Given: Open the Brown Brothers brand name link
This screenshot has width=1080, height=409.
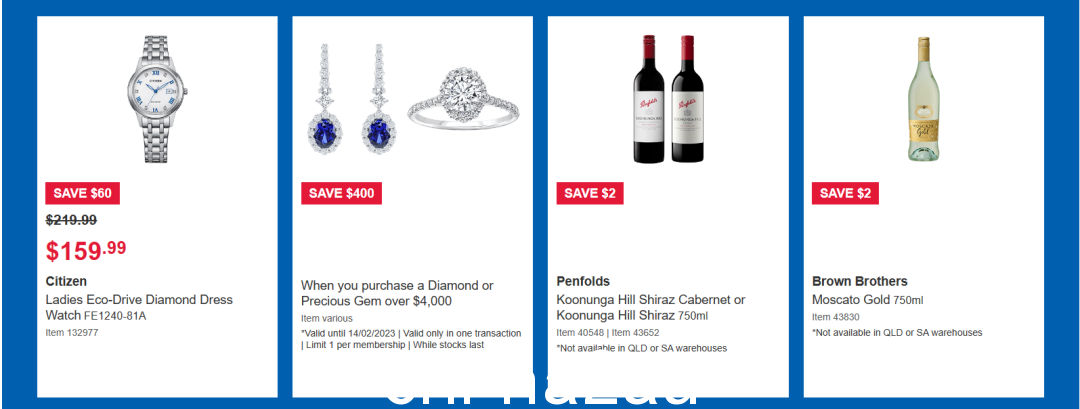Looking at the screenshot, I should pyautogui.click(x=860, y=282).
